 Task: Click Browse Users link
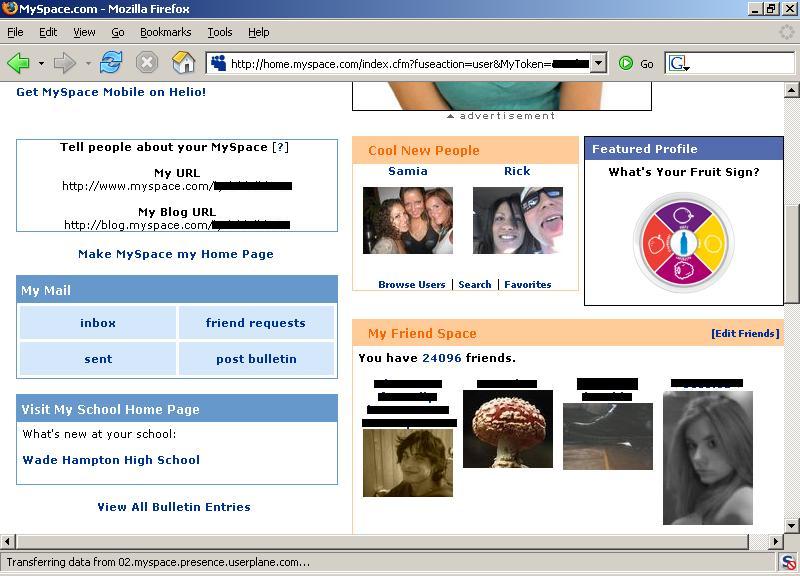(x=412, y=285)
